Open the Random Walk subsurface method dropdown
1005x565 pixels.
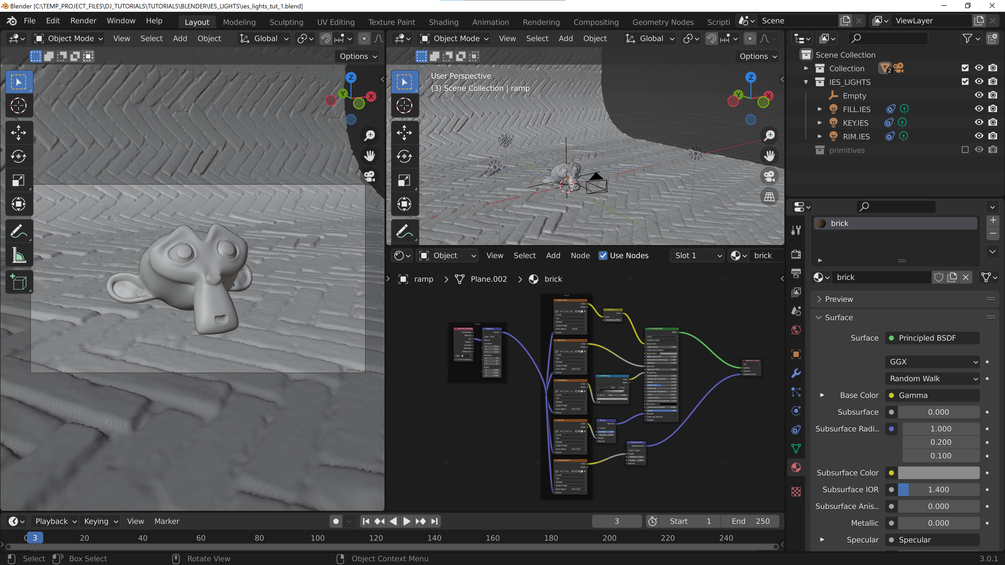932,379
